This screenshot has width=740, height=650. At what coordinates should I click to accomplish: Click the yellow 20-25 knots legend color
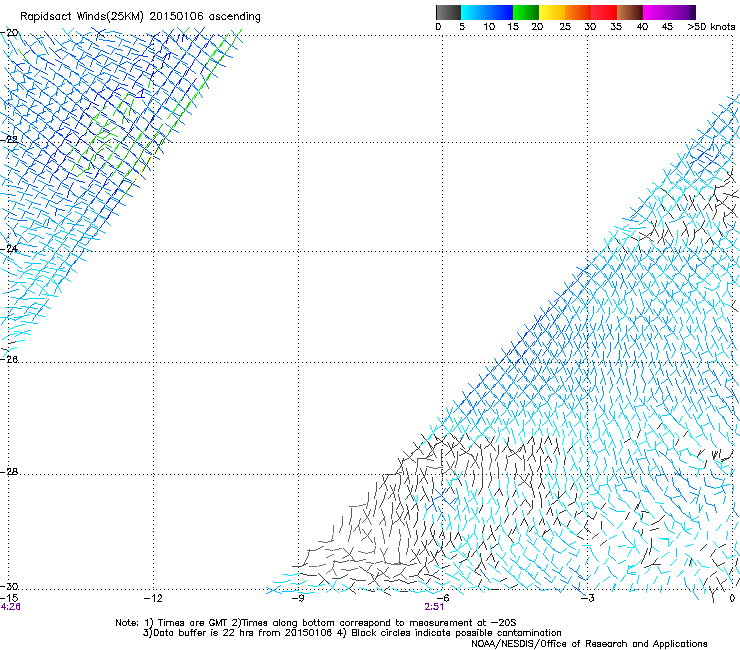click(x=552, y=12)
